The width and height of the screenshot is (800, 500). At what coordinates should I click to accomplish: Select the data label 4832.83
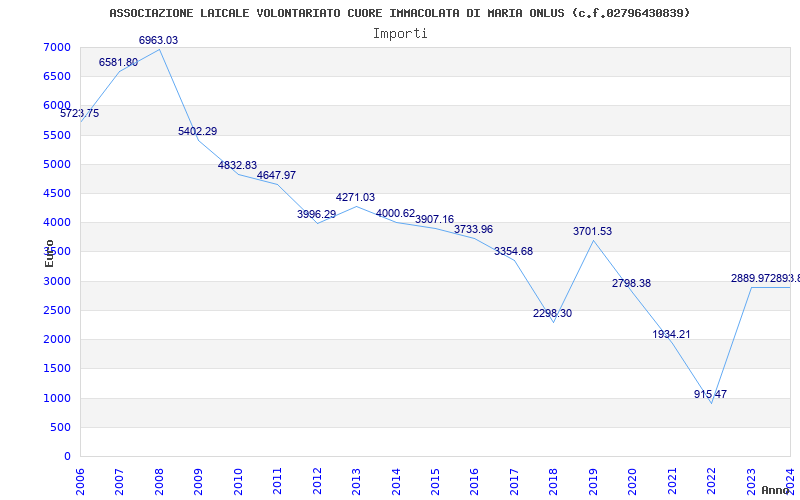(237, 165)
